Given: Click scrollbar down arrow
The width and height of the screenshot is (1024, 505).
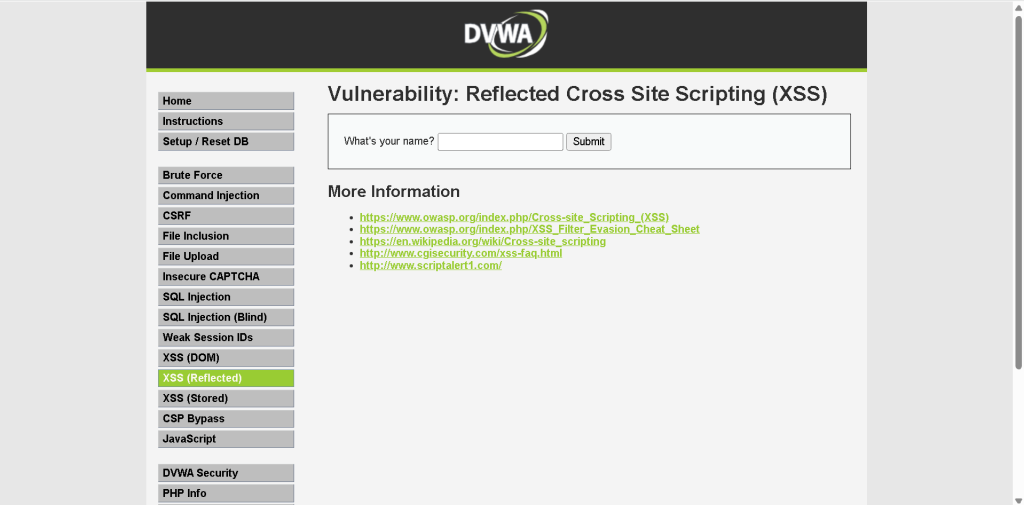Looking at the screenshot, I should click(1018, 500).
